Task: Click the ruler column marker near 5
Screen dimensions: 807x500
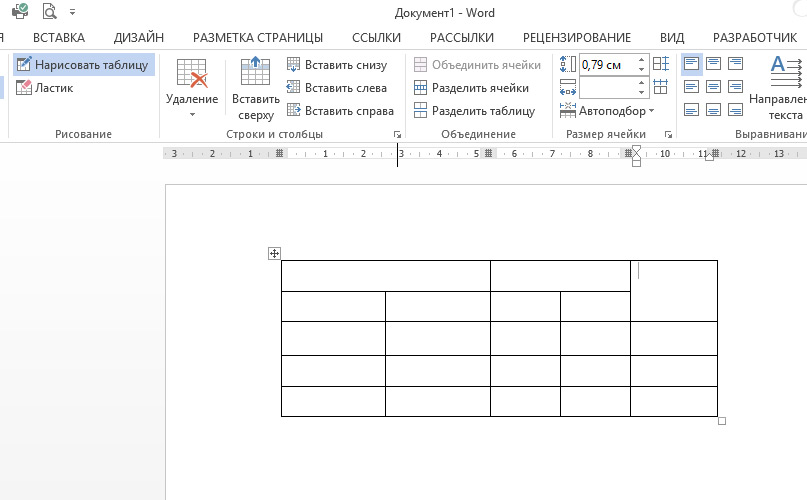Action: point(488,153)
